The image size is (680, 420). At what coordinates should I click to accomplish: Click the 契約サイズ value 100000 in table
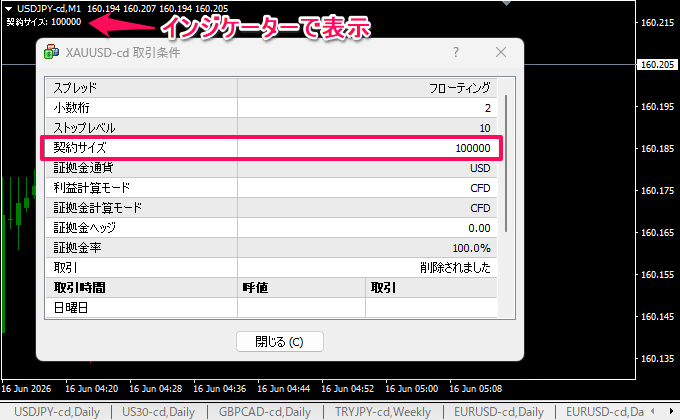click(473, 148)
